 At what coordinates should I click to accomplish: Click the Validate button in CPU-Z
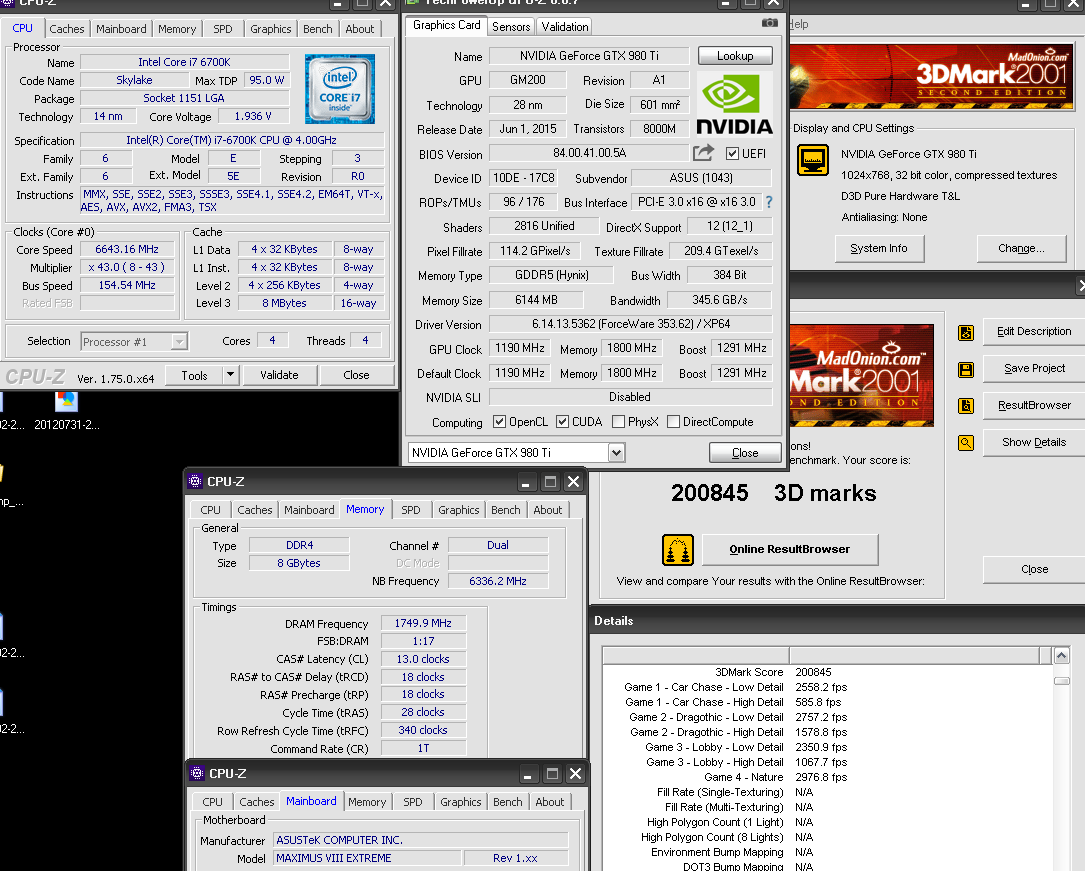(280, 375)
